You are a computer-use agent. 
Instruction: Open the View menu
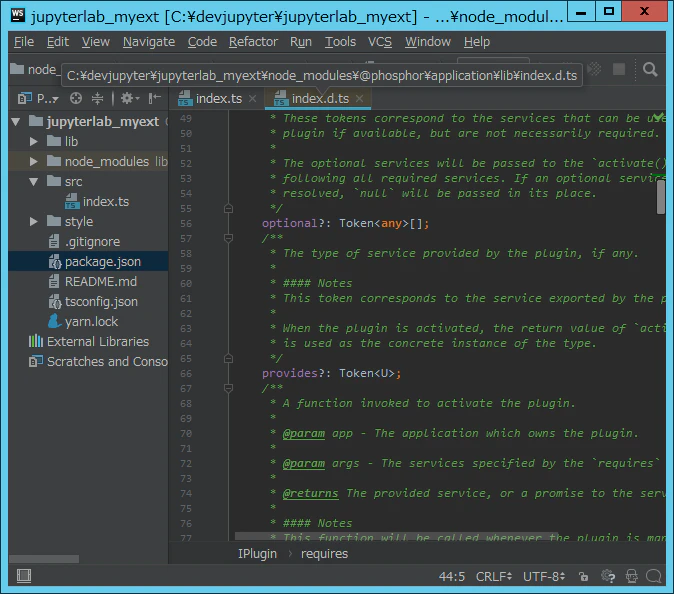[x=95, y=42]
